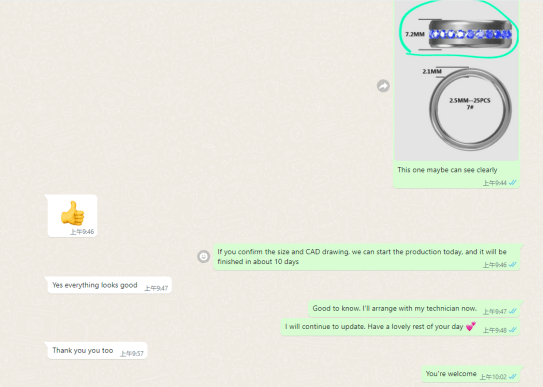Click the read receipt ticks on 'You're welcome'

pyautogui.click(x=513, y=377)
